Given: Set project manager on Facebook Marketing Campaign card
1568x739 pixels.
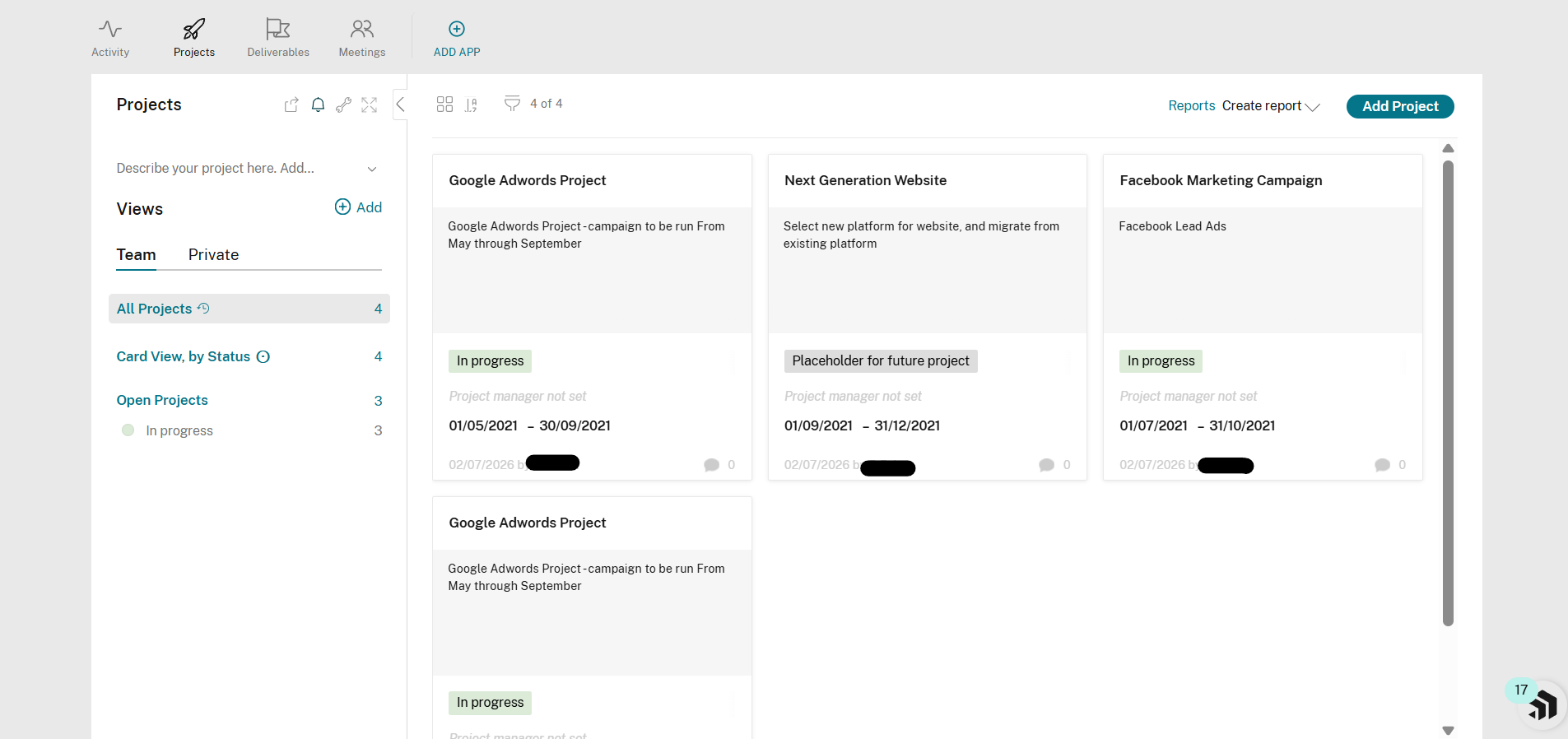Looking at the screenshot, I should pos(1189,397).
